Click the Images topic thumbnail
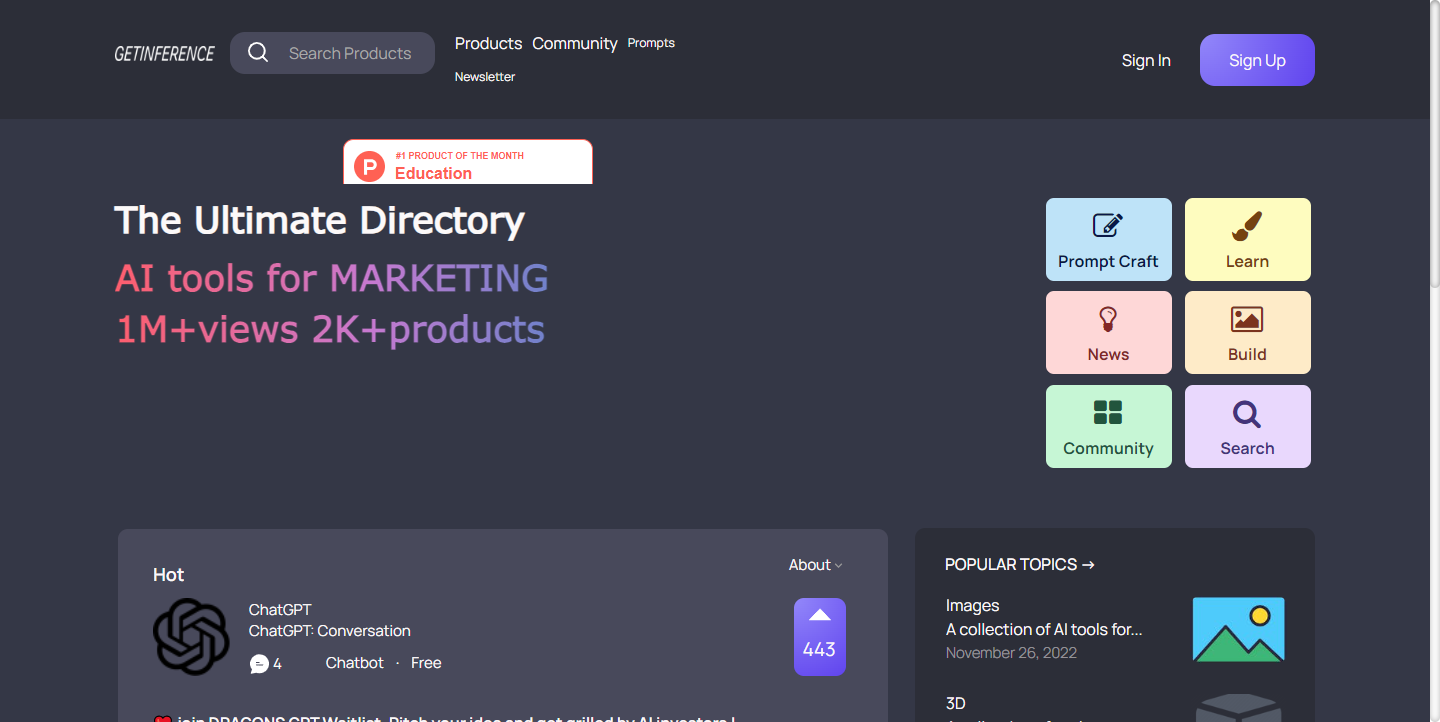Screen dimensions: 1440x722 point(1238,630)
